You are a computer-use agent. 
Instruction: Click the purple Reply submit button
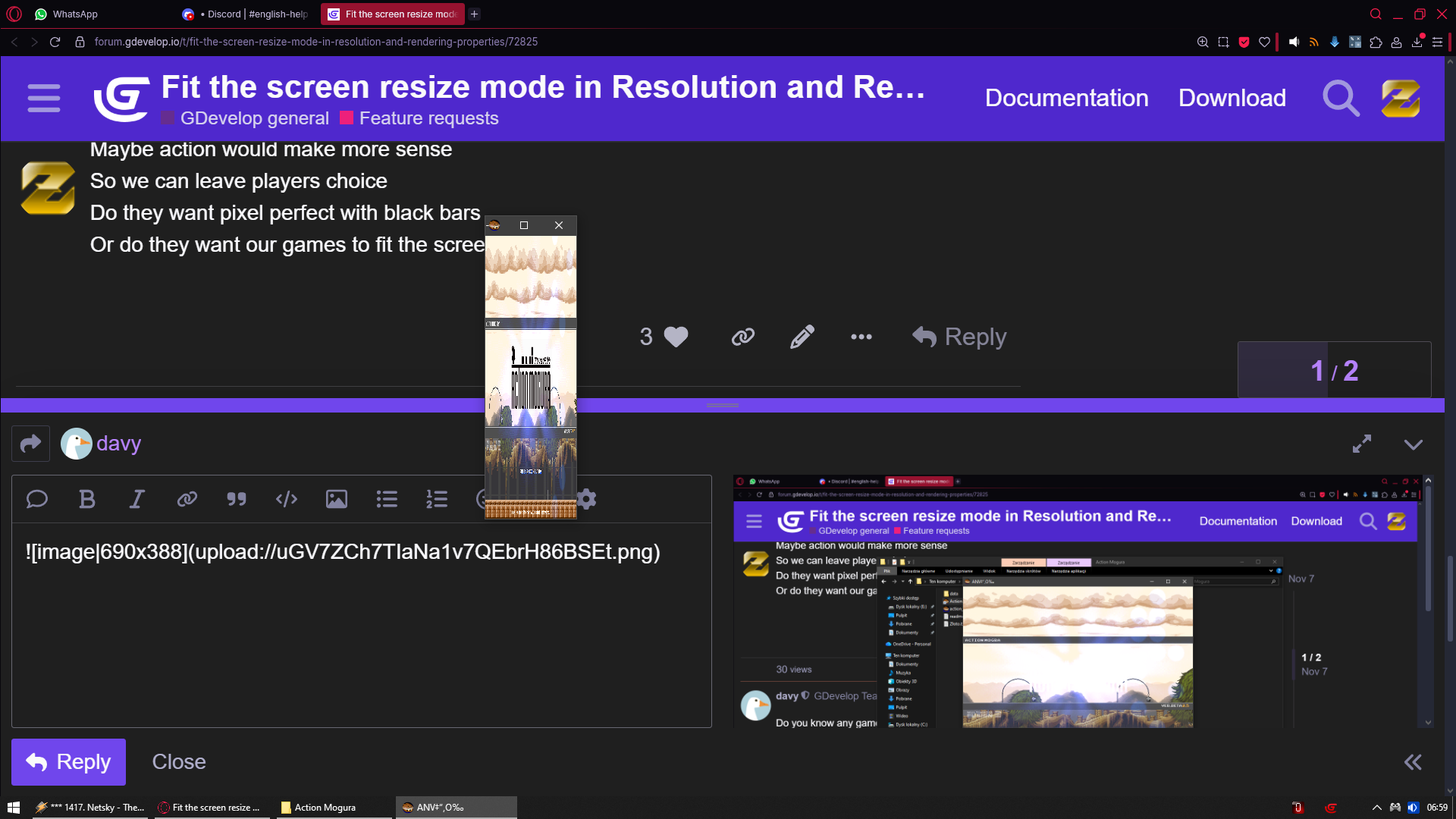click(68, 762)
